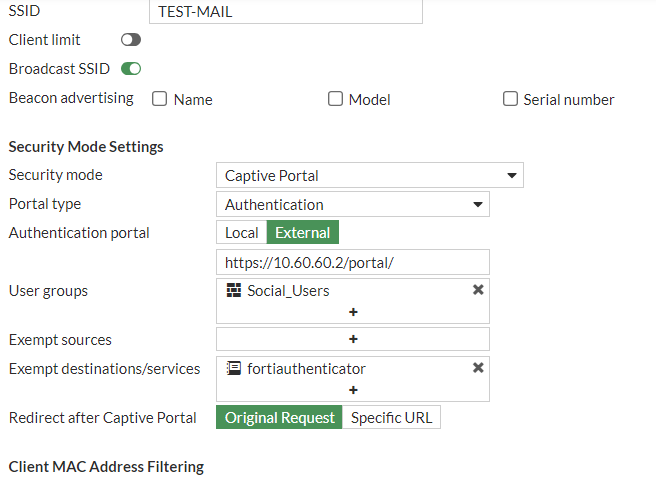656x487 pixels.
Task: Open the Security mode dropdown
Action: click(x=369, y=175)
